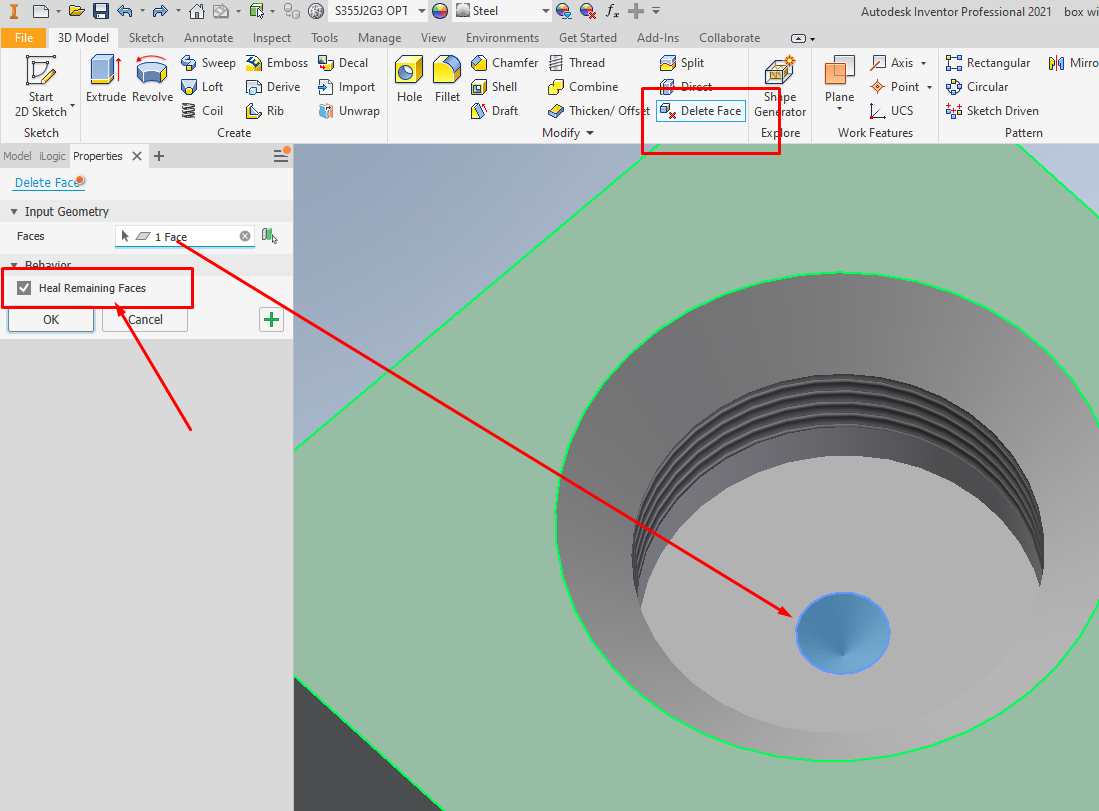Screen dimensions: 1099x811
Task: Select the Loft tool
Action: (202, 86)
